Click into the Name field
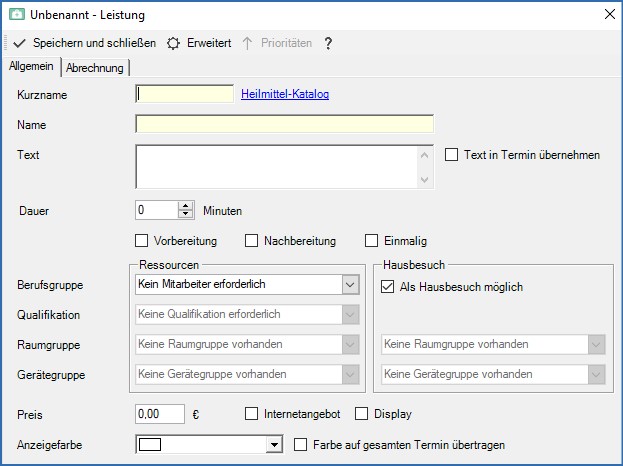The width and height of the screenshot is (623, 466). pos(284,124)
